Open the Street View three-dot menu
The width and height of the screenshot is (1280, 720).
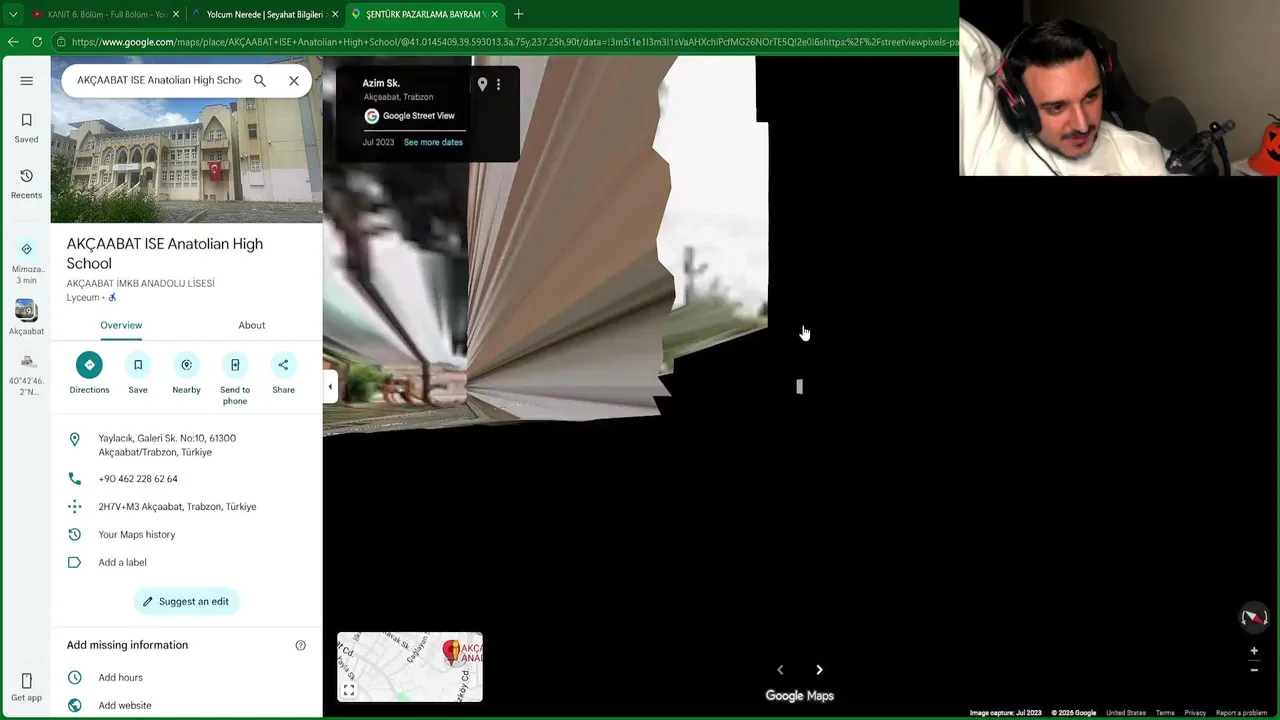tap(498, 85)
